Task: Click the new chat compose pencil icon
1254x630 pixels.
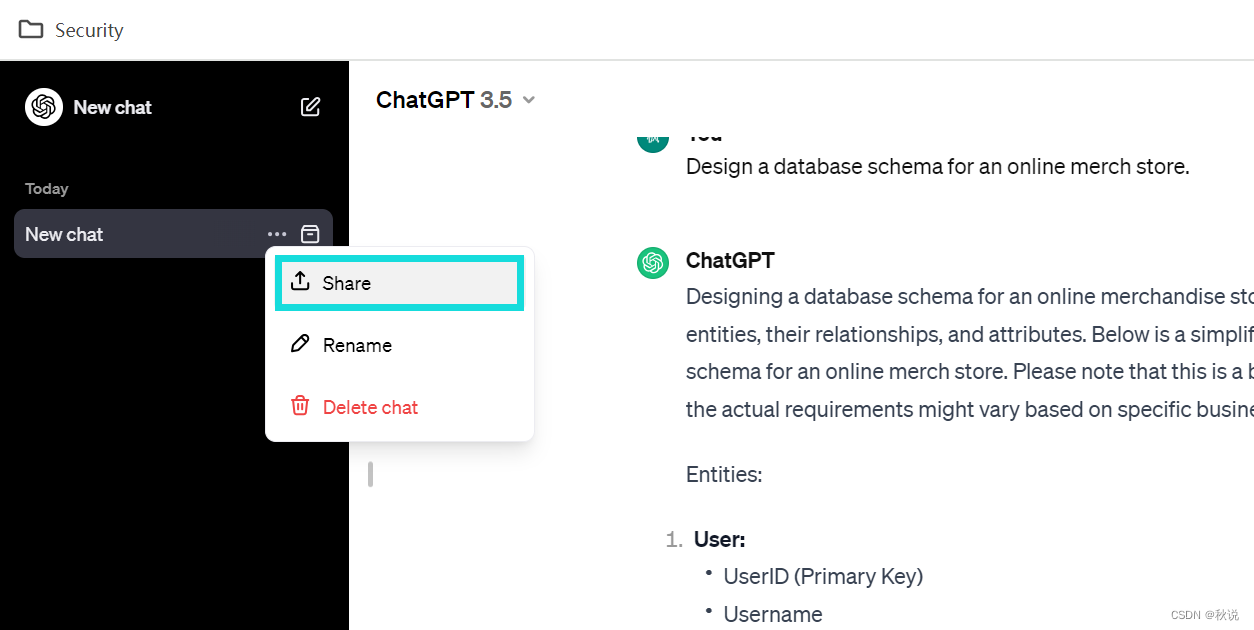Action: coord(311,107)
